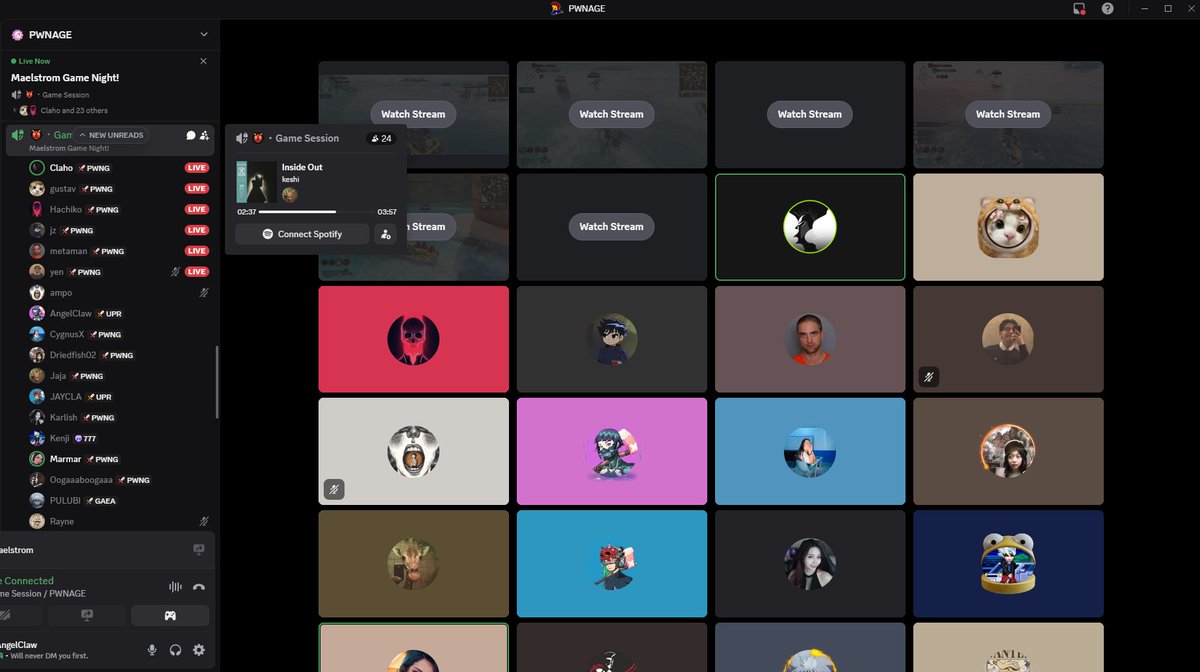This screenshot has height=672, width=1200.
Task: Open the PWNAGE server dropdown menu
Action: [204, 34]
